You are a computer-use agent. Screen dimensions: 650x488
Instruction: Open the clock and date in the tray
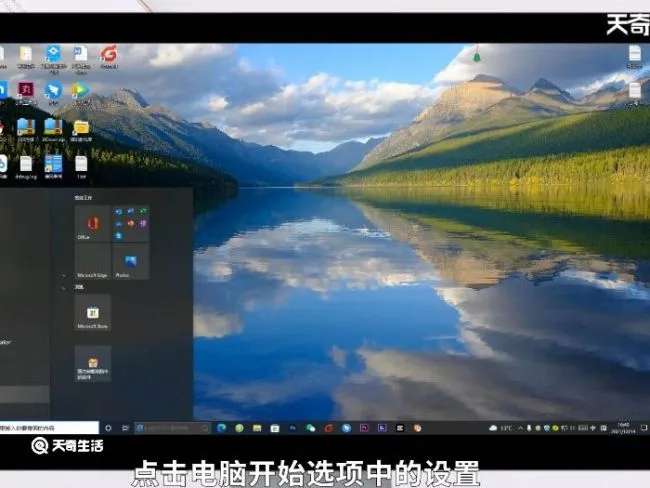pos(623,428)
